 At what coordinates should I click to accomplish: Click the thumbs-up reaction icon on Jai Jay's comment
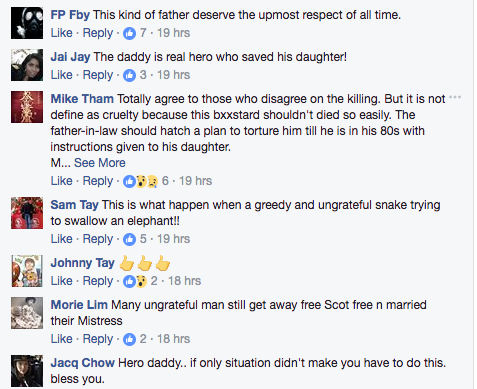coord(129,75)
